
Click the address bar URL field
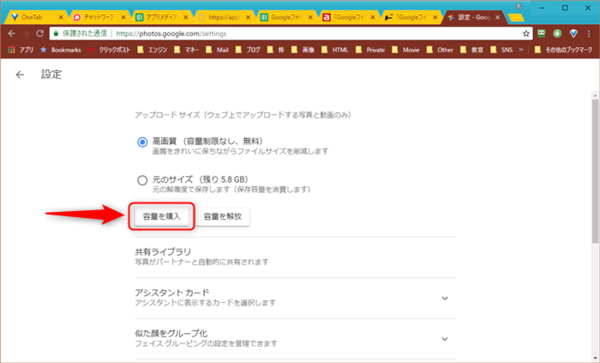[x=291, y=34]
